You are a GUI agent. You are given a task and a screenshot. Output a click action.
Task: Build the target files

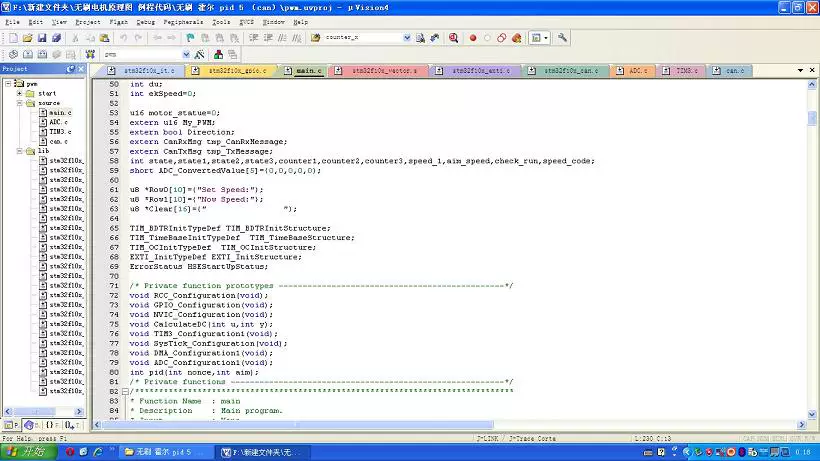[x=28, y=54]
